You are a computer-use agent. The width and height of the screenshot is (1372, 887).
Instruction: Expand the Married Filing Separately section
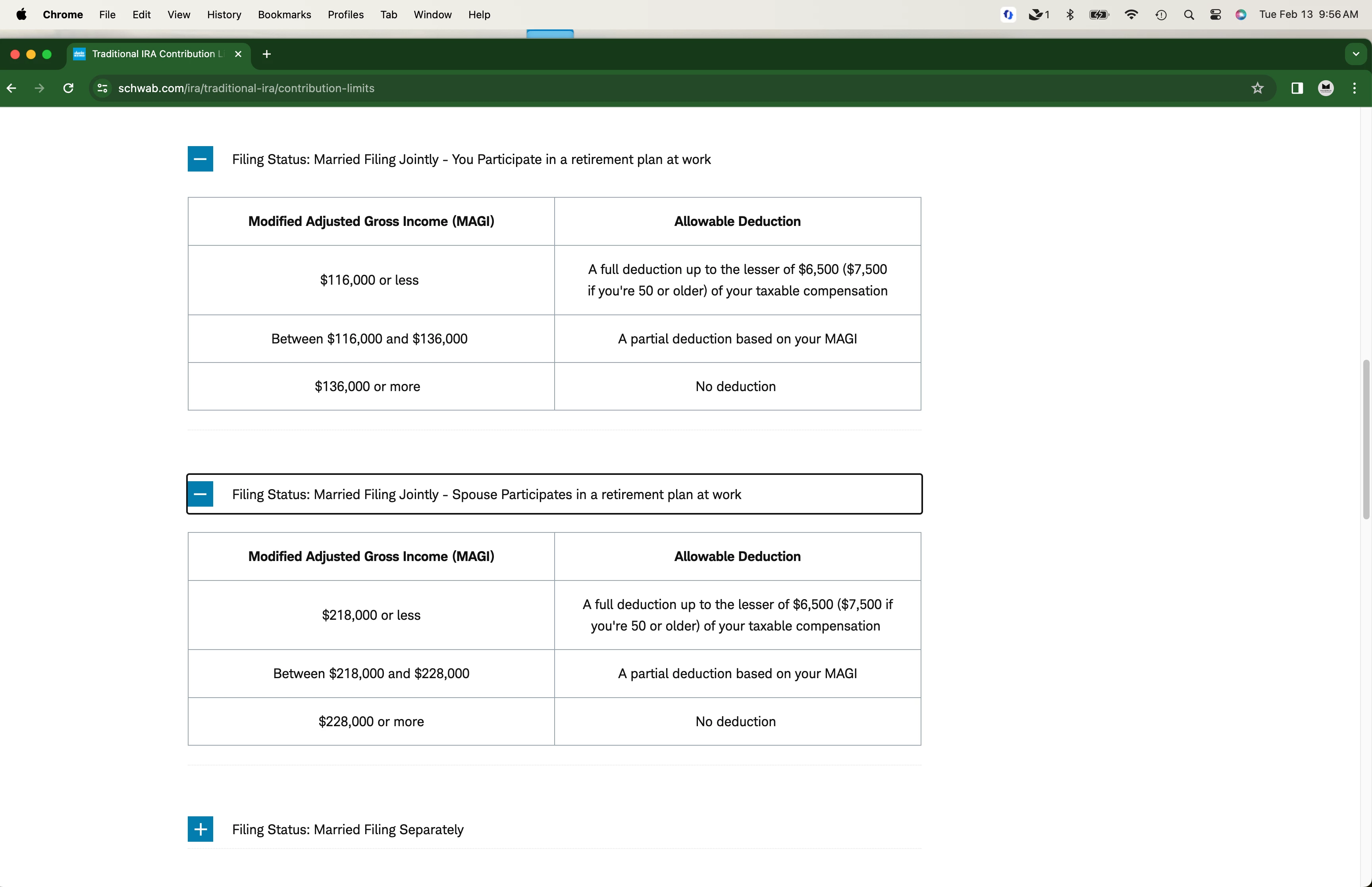pyautogui.click(x=200, y=829)
